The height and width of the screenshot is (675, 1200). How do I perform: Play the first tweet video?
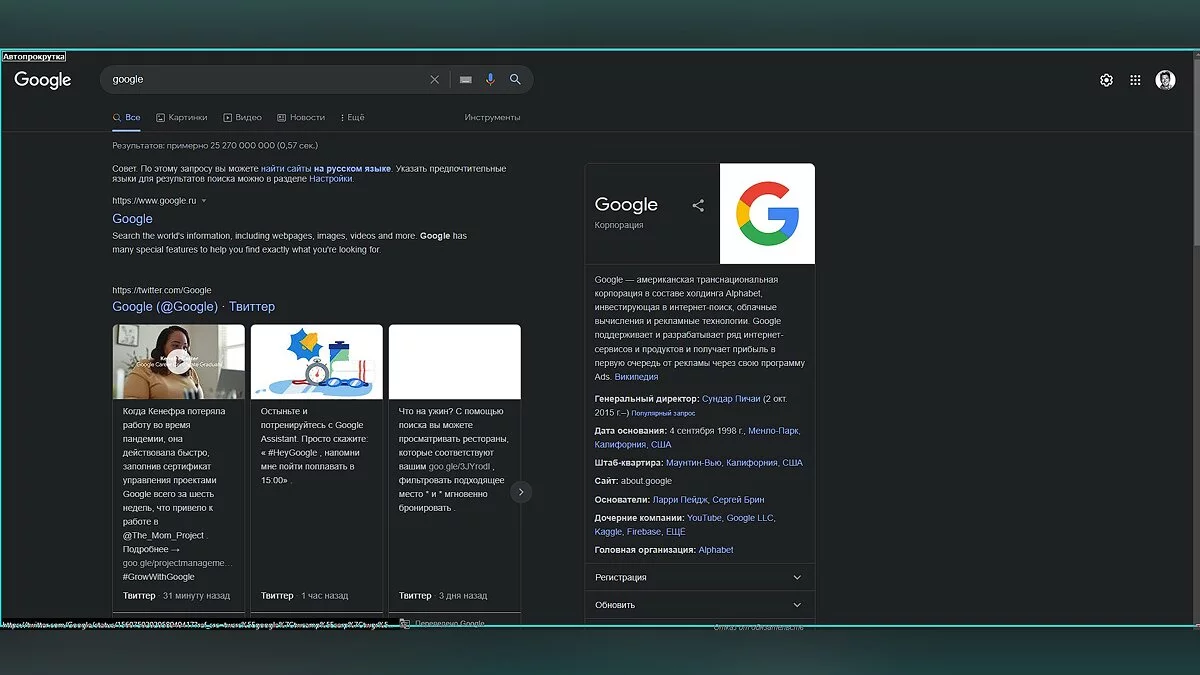point(179,362)
